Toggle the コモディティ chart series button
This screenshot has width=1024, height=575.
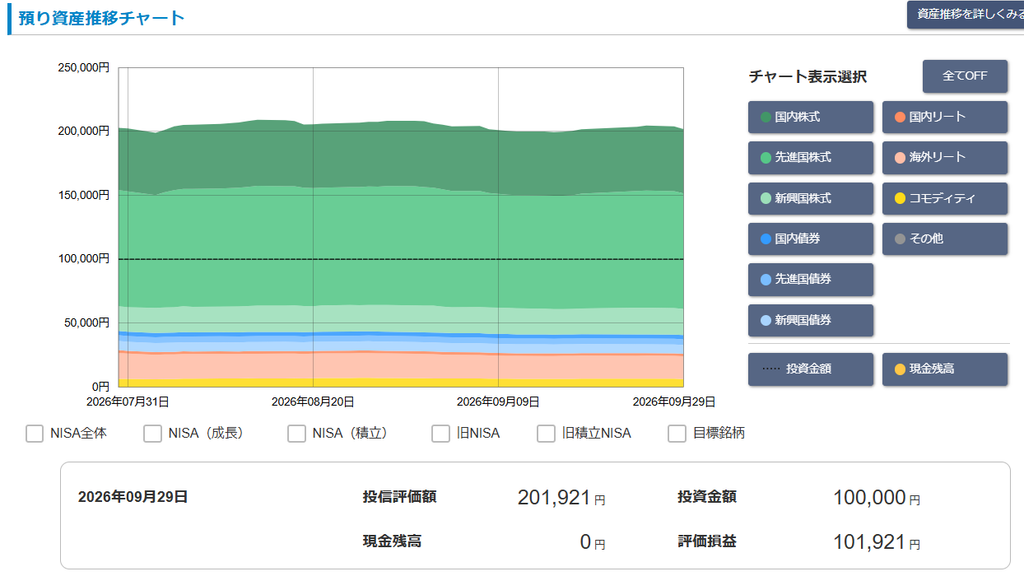tap(945, 198)
